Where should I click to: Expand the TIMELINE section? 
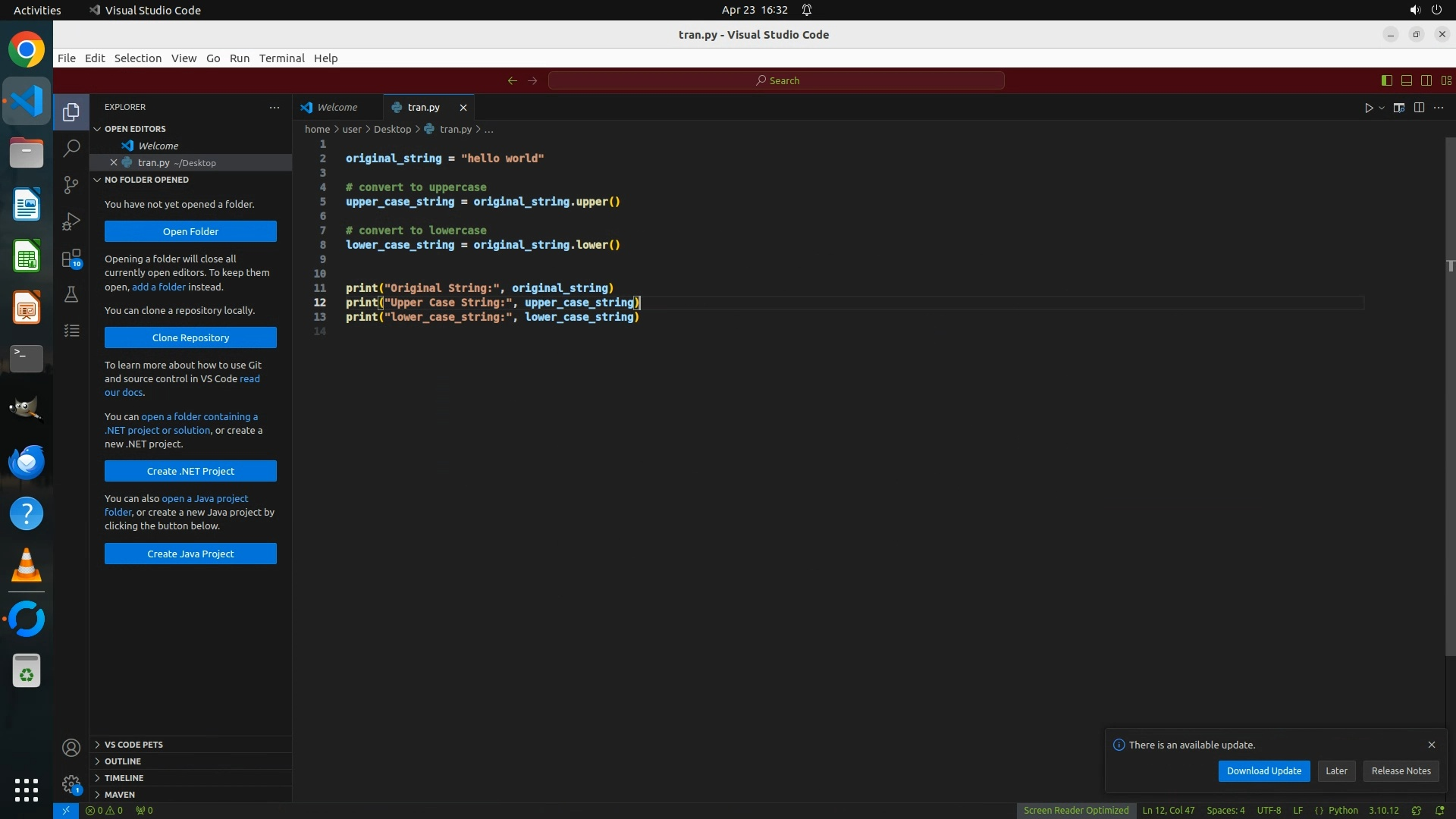point(124,778)
